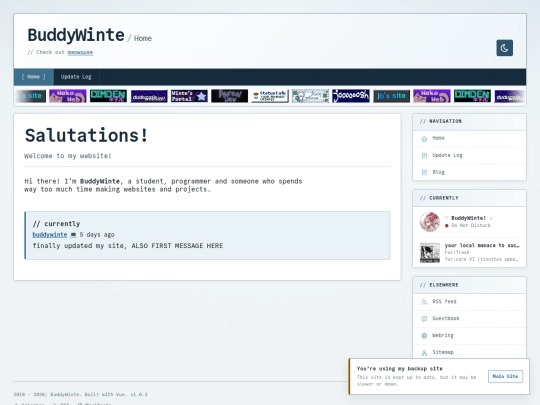
Task: Click the 'your local menace to soc…' track title
Action: click(x=482, y=245)
